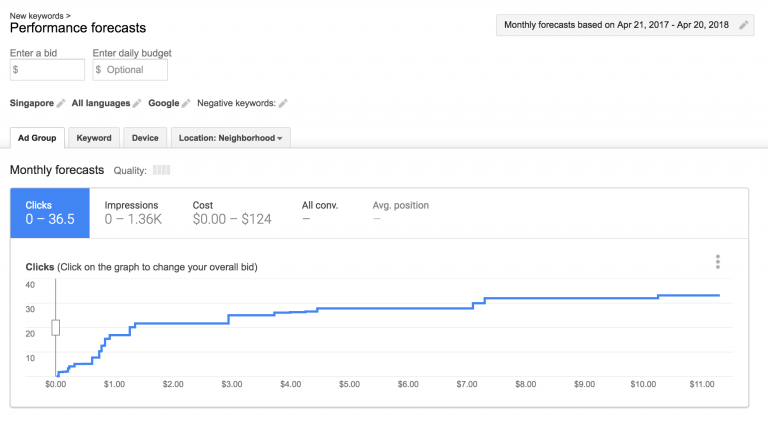Select the Avg. position metric

[x=400, y=213]
